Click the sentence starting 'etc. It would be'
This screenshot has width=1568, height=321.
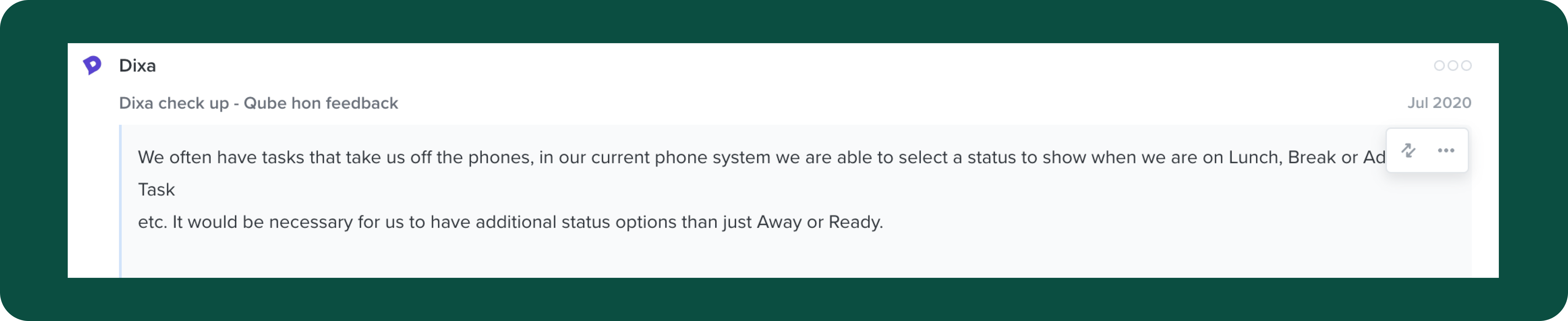[510, 222]
